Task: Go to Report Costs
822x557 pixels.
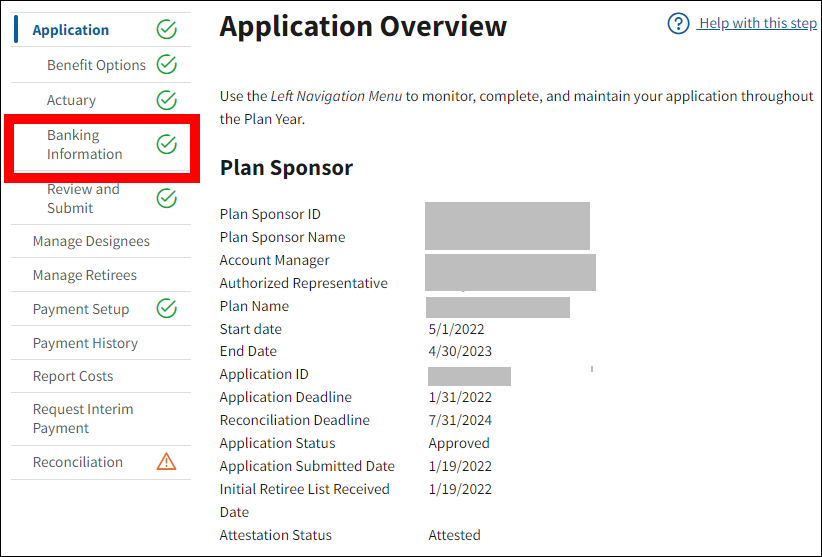Action: [73, 376]
